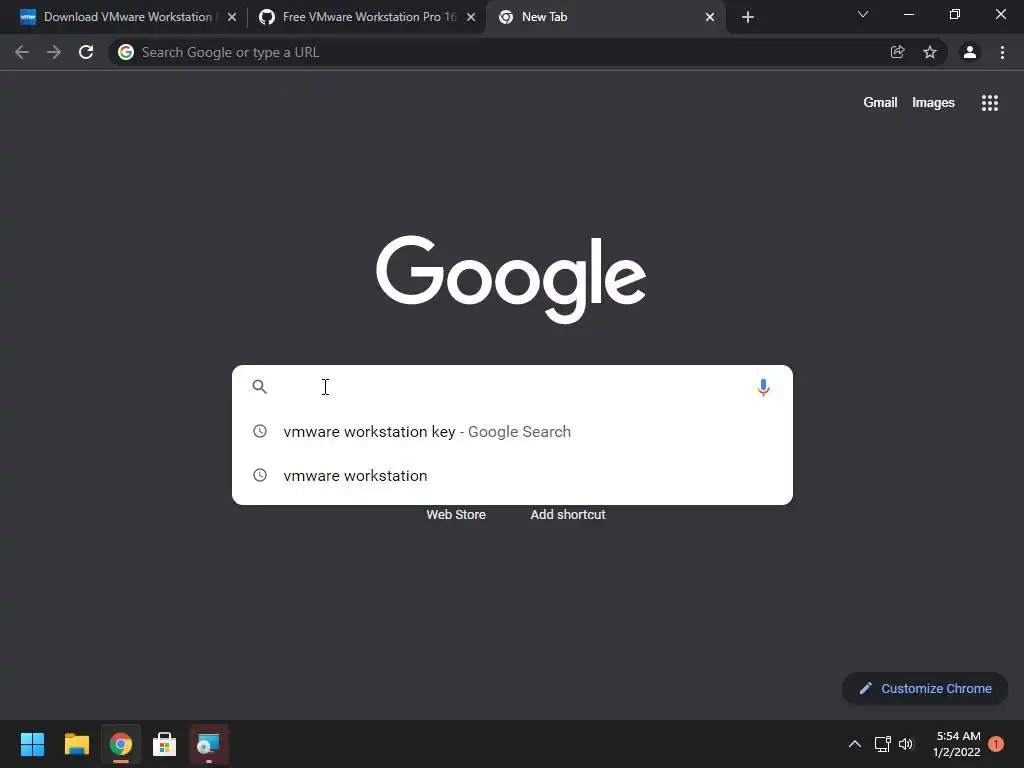Viewport: 1024px width, 768px height.
Task: Close the New Tab tab
Action: [x=710, y=17]
